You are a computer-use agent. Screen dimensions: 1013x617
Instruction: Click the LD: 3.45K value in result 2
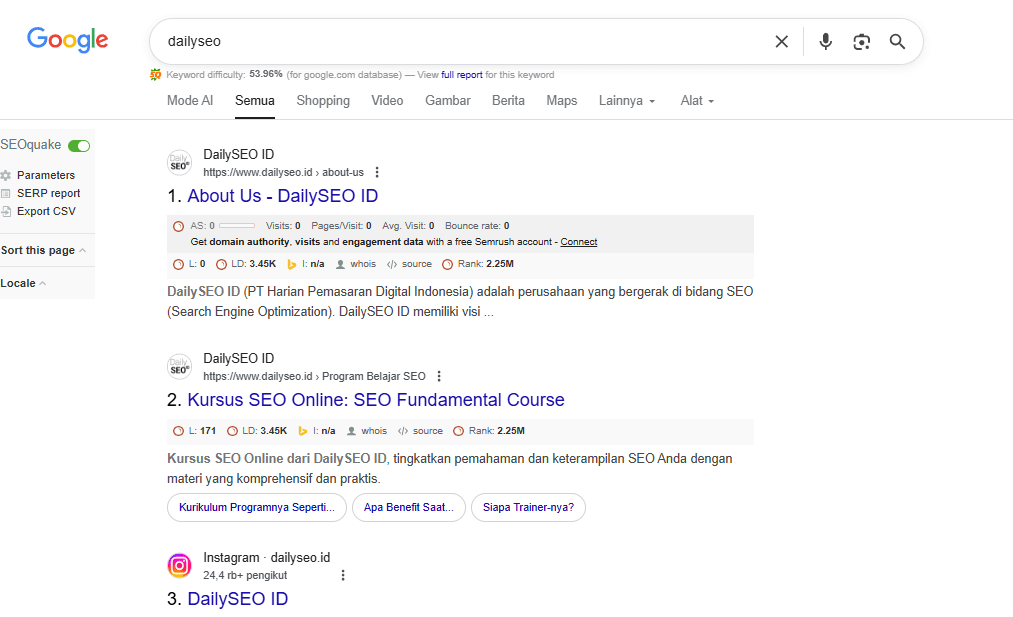click(273, 431)
